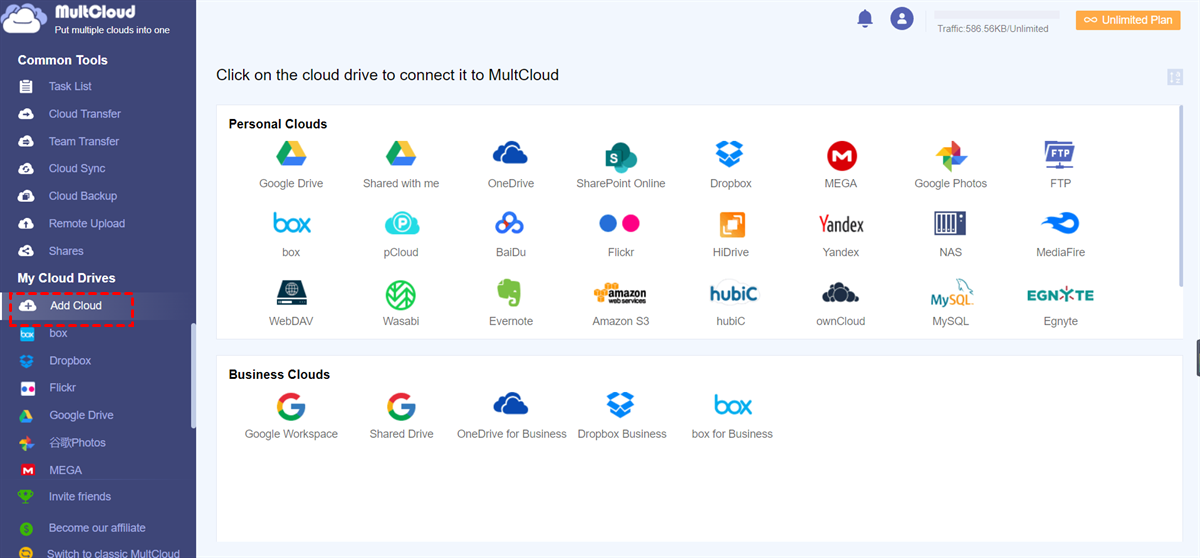Open the 谷歌Photos drive in sidebar
This screenshot has height=558, width=1200.
tap(77, 443)
